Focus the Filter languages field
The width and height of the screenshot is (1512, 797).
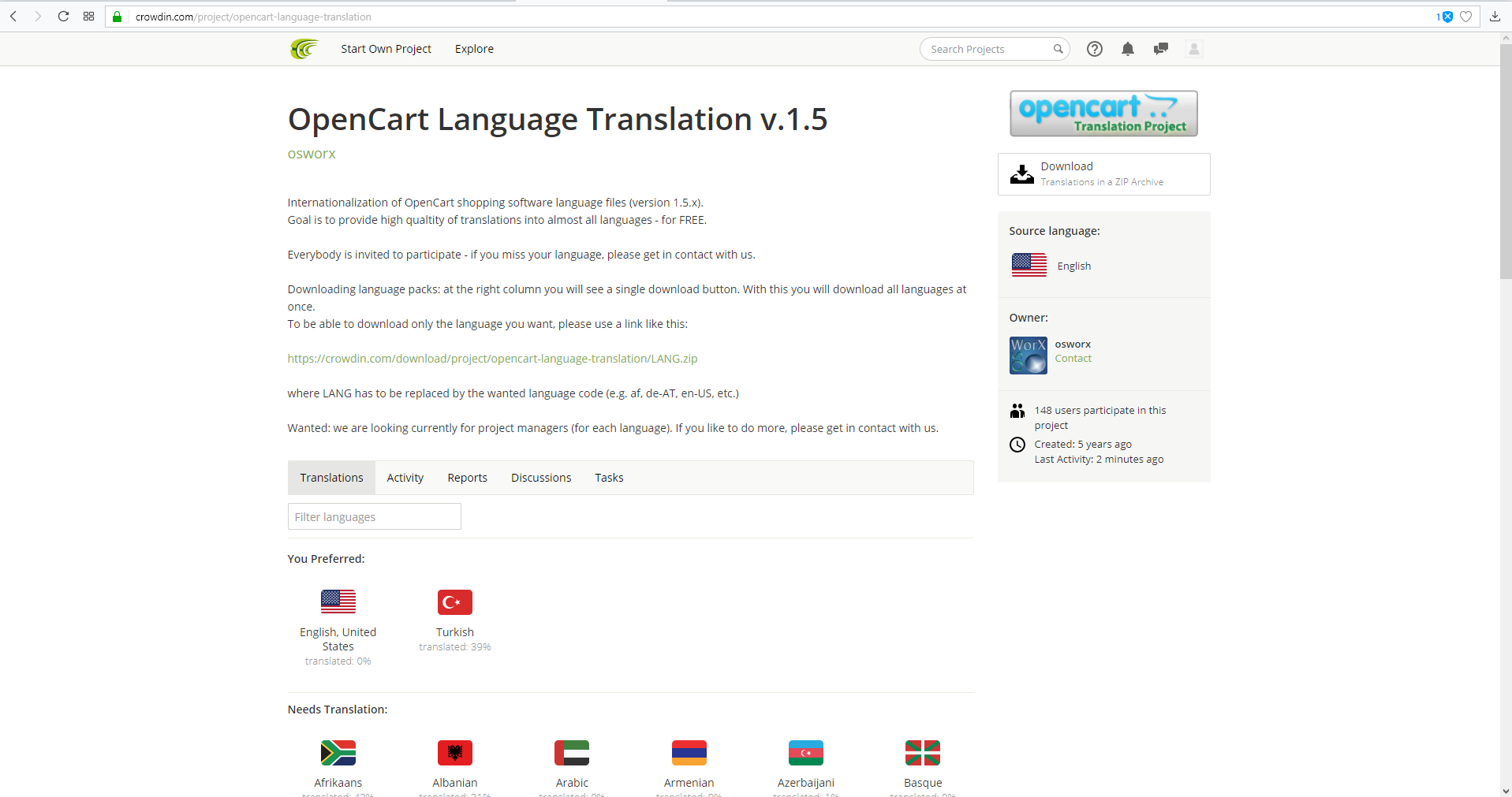pos(374,517)
